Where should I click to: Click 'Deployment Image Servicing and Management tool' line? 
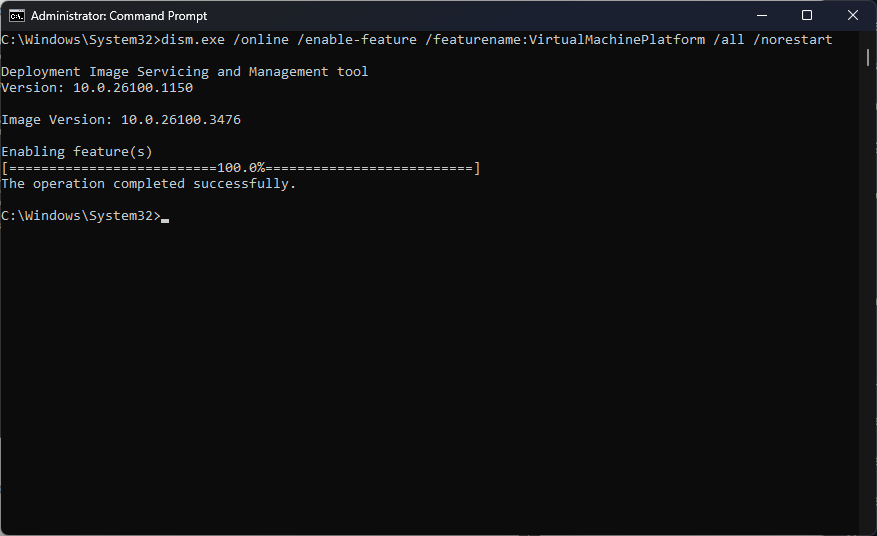184,72
